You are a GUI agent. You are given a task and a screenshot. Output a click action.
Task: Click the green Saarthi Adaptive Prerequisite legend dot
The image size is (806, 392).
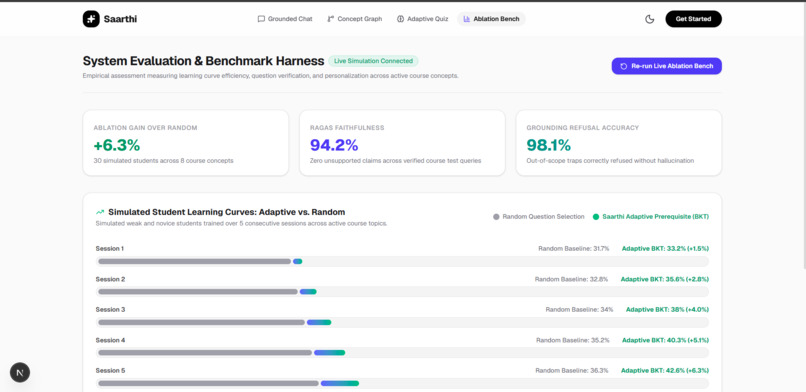(x=596, y=217)
